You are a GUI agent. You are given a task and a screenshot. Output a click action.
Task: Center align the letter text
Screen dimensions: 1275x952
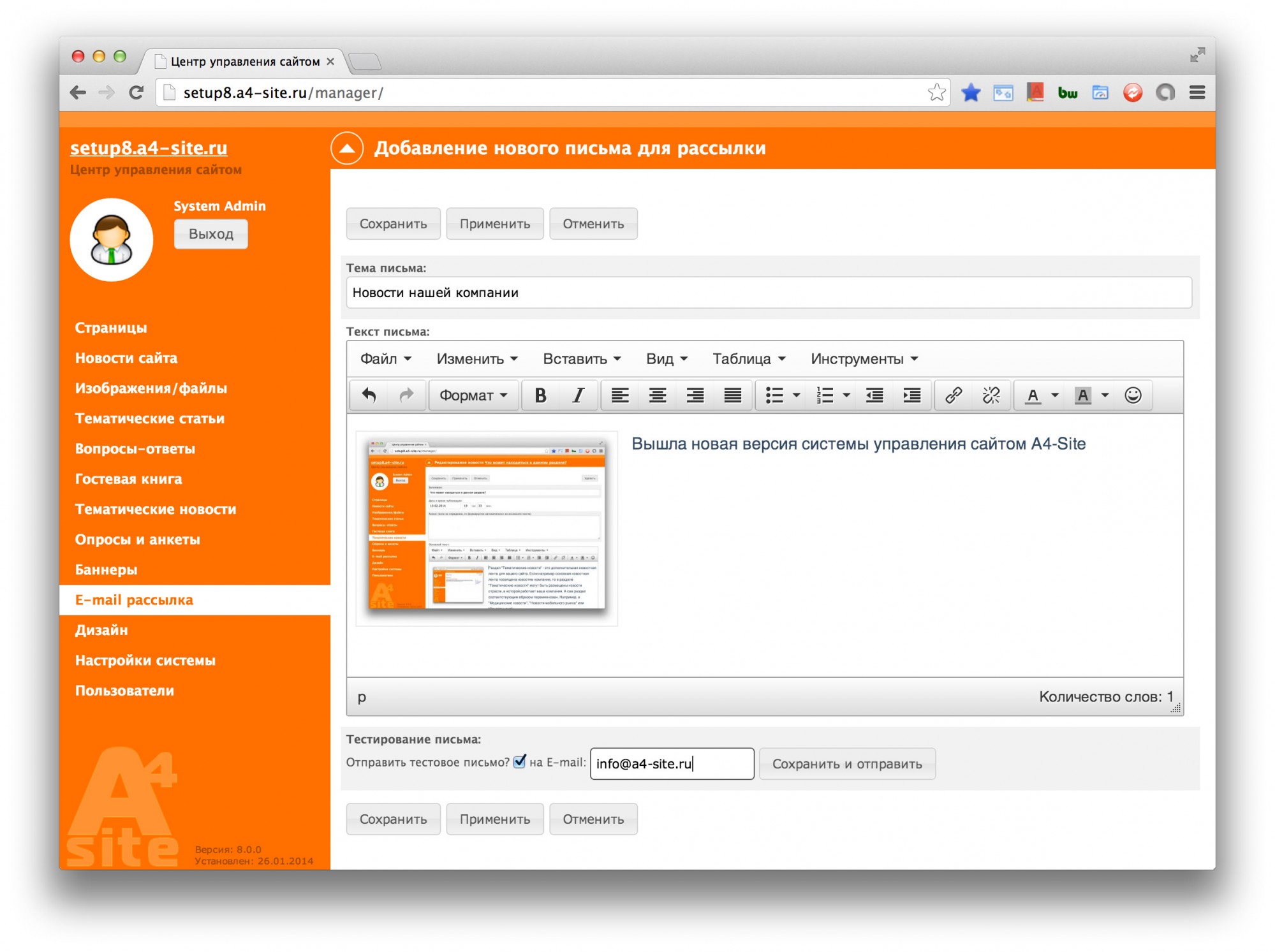(x=658, y=395)
